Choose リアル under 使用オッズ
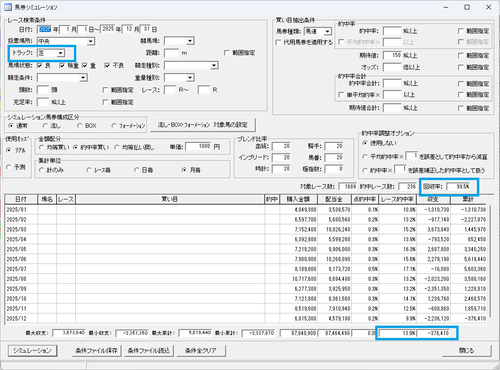The height and width of the screenshot is (370, 500). coord(9,150)
